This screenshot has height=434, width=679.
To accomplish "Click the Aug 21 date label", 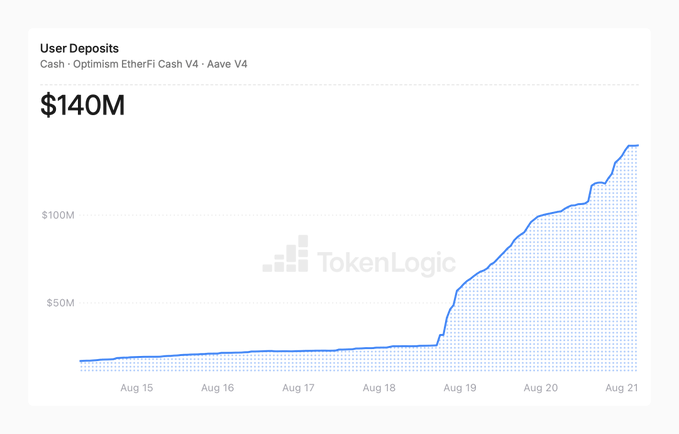I will [621, 388].
